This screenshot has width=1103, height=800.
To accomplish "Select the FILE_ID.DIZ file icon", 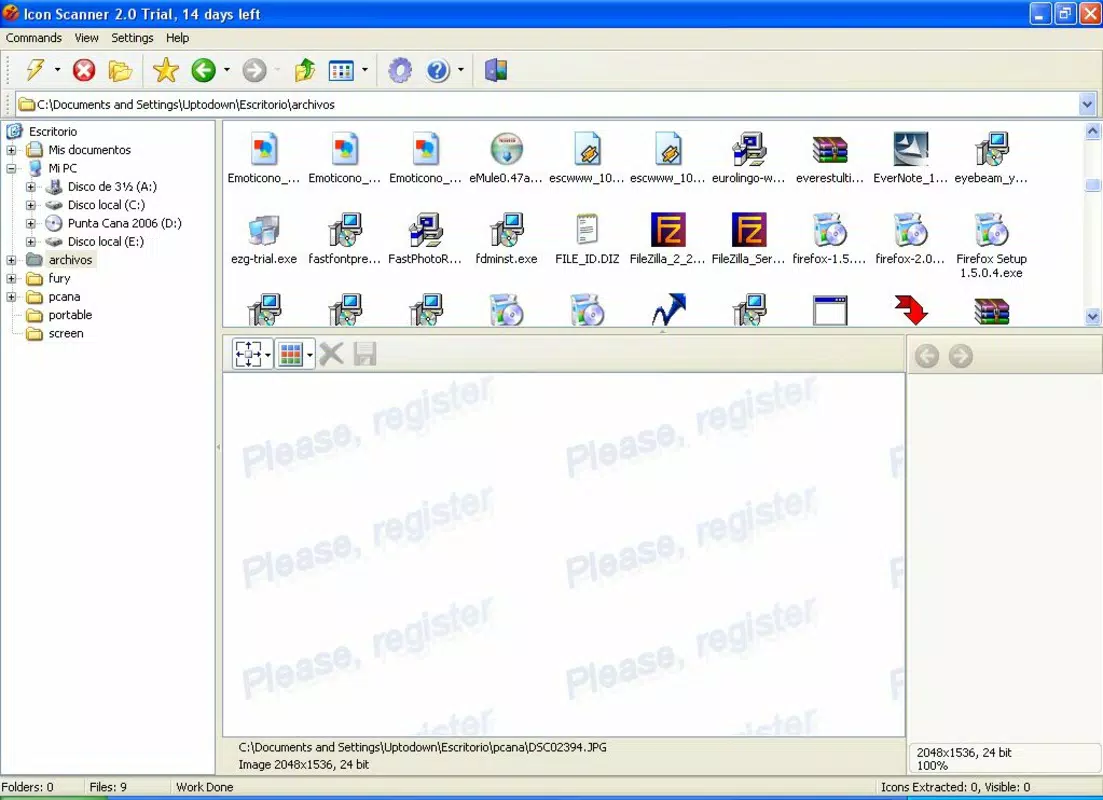I will click(x=587, y=230).
